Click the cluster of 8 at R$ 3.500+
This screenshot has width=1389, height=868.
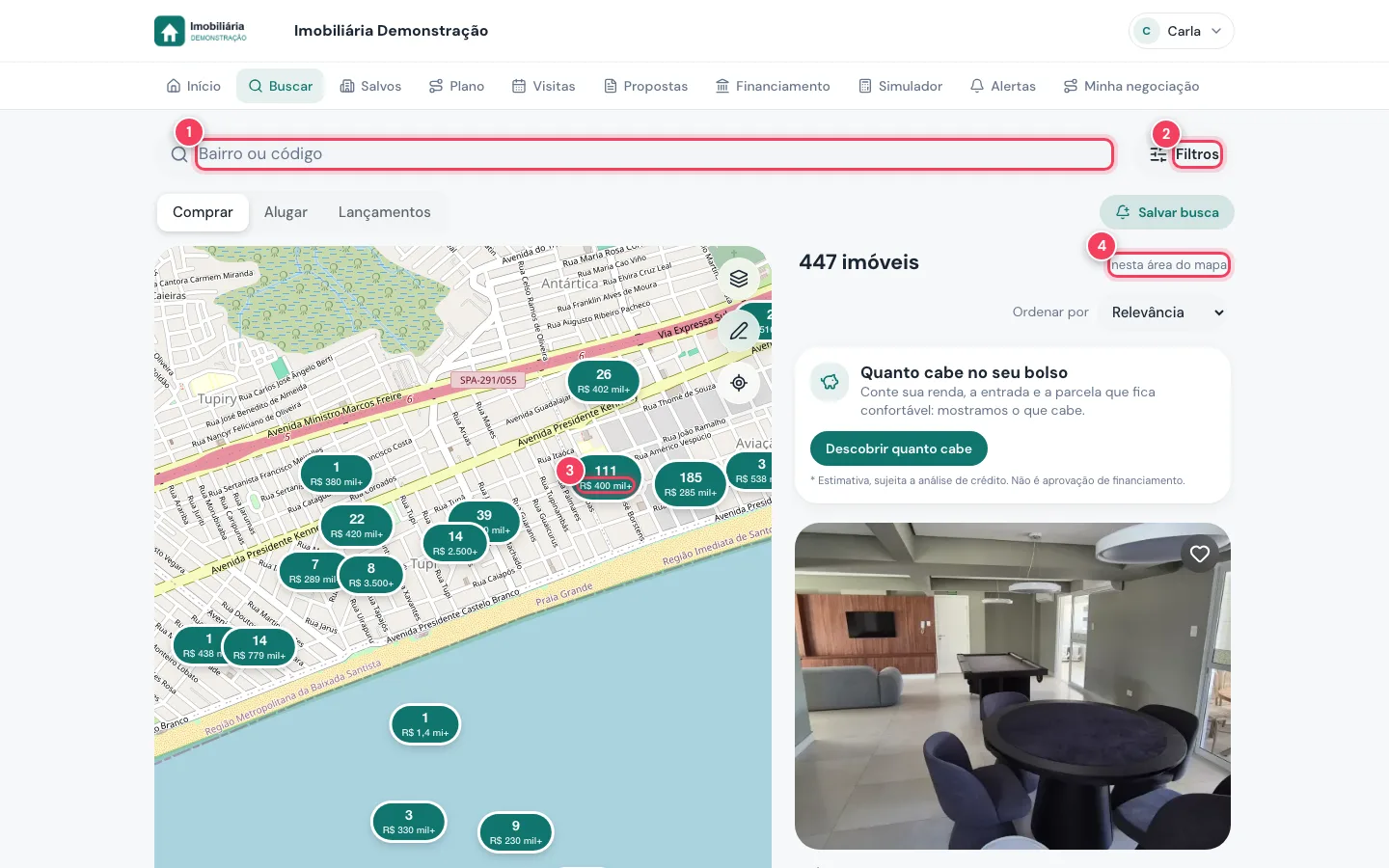pyautogui.click(x=371, y=575)
